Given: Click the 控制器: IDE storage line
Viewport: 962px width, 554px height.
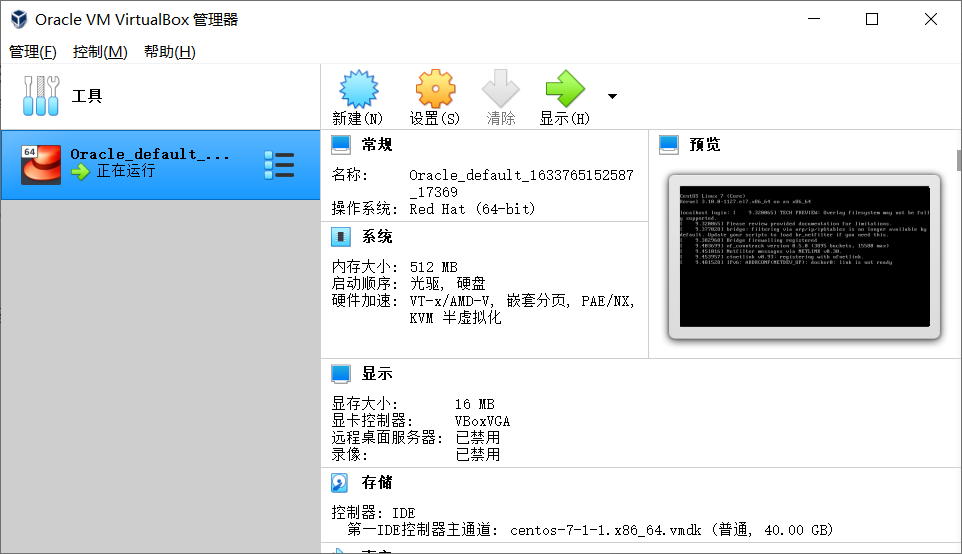Looking at the screenshot, I should point(373,513).
